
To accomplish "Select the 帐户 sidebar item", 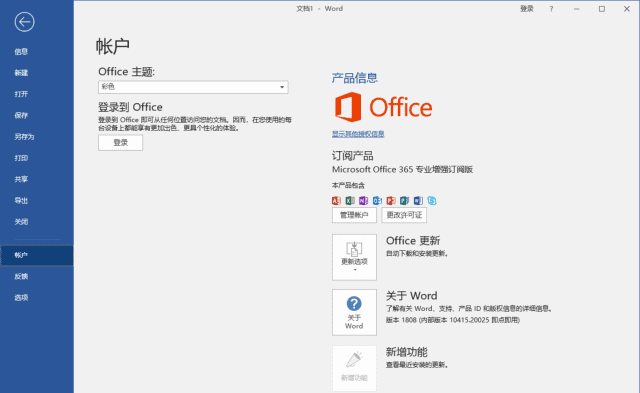I will (x=37, y=255).
